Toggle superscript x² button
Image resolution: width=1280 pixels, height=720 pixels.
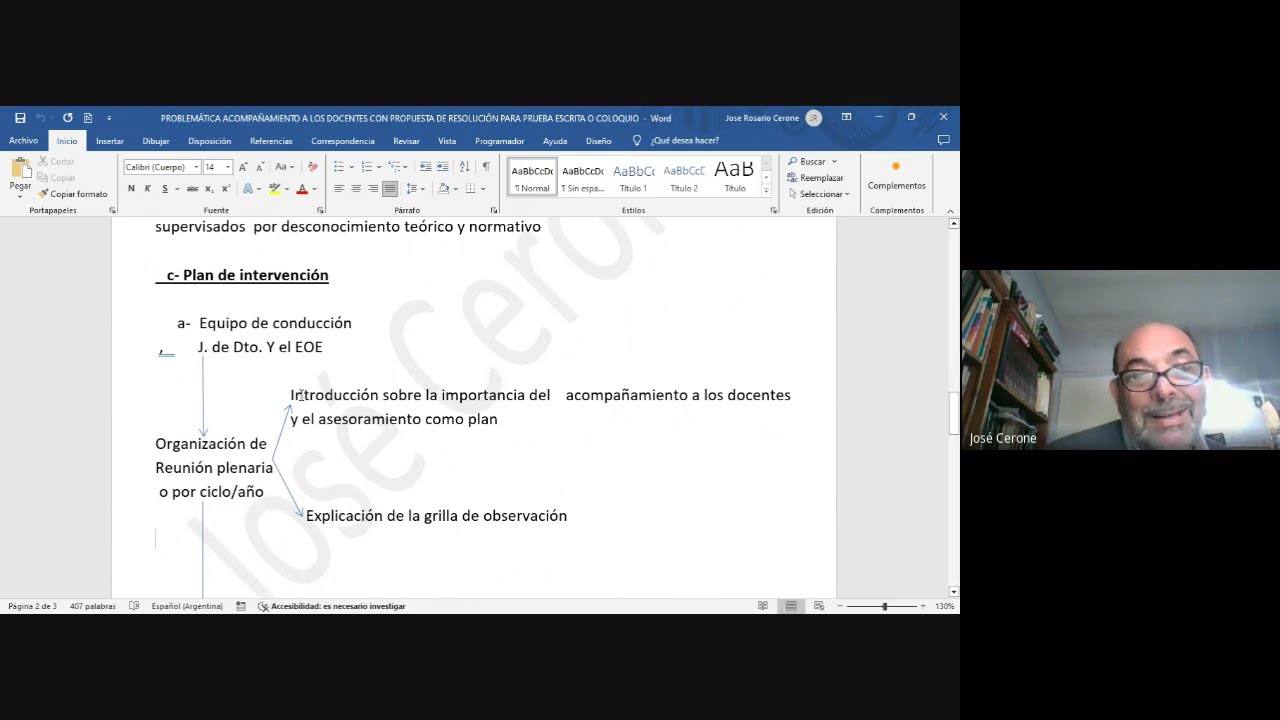[226, 189]
